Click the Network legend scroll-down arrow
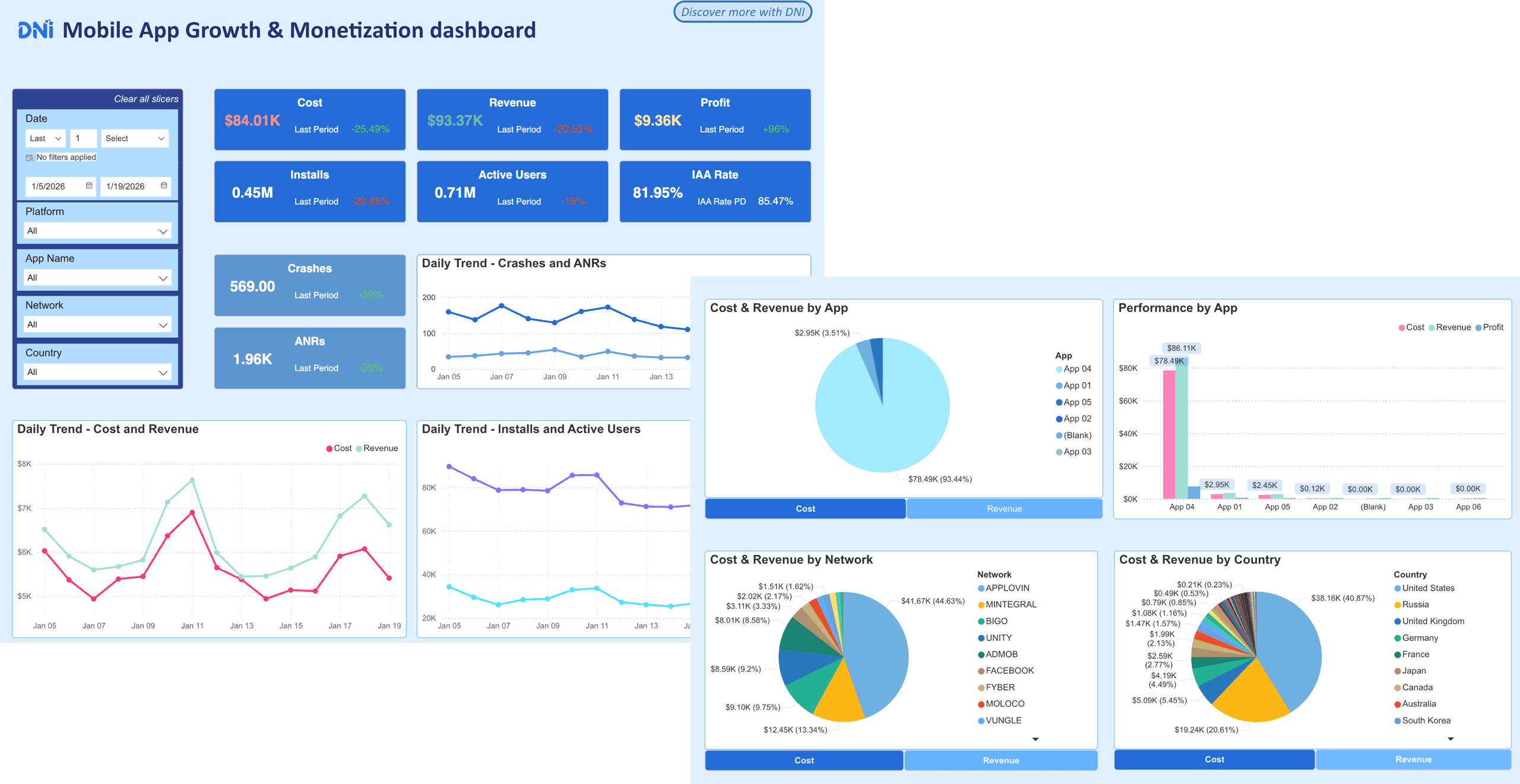 [1035, 739]
